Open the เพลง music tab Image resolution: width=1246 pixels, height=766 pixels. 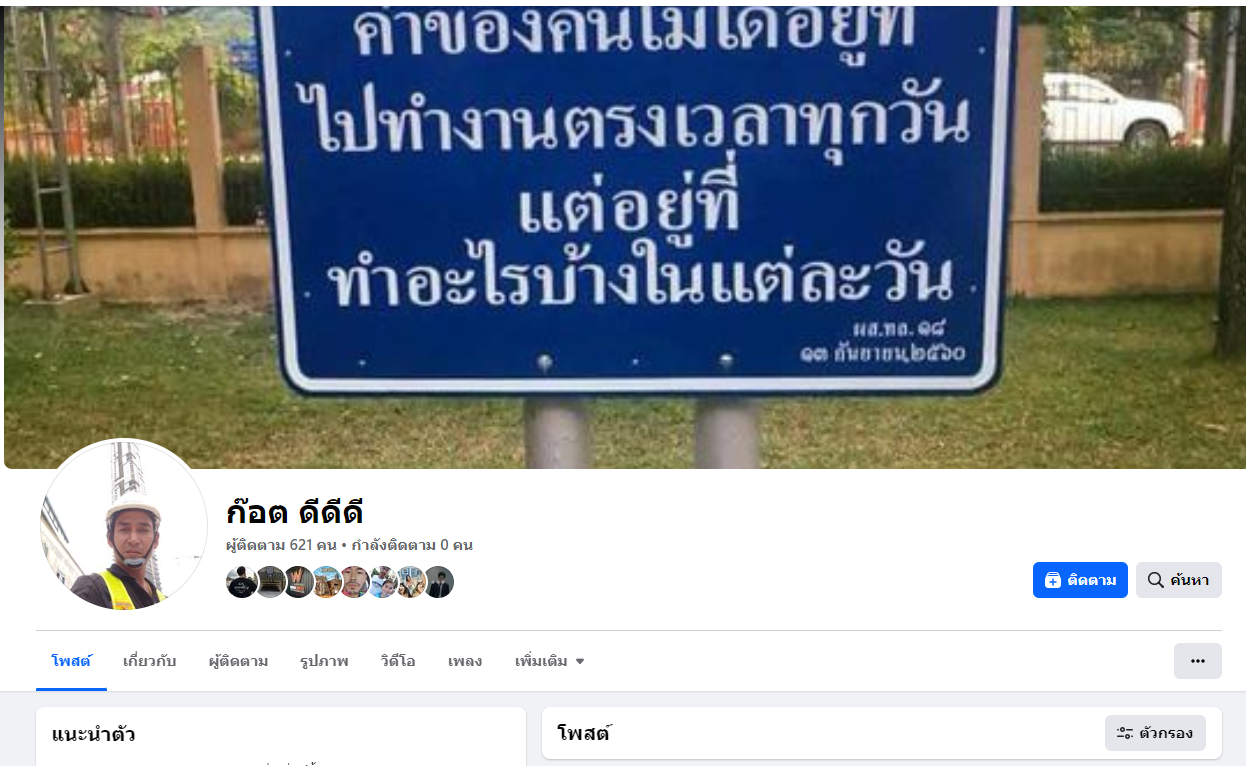[x=465, y=661]
